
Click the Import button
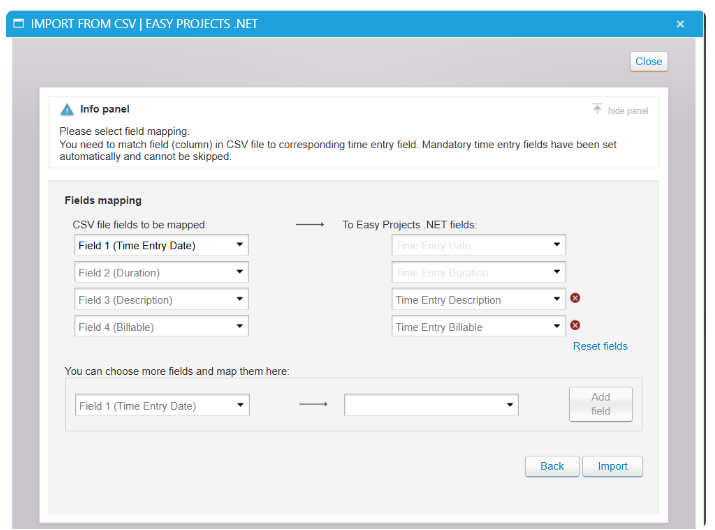tap(612, 466)
